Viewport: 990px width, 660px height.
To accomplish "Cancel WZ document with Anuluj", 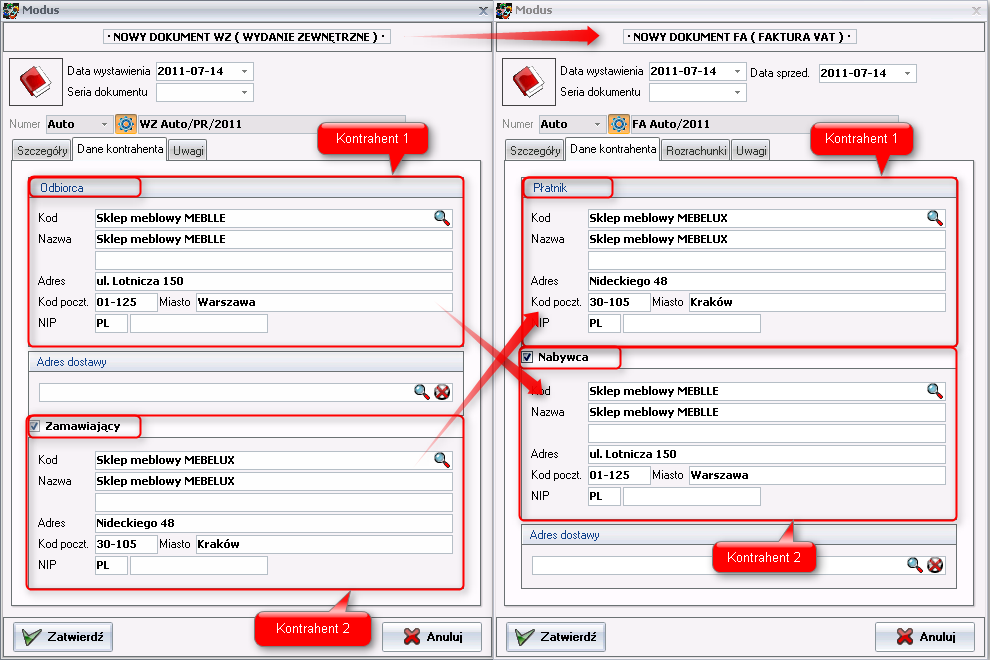I will coord(432,637).
